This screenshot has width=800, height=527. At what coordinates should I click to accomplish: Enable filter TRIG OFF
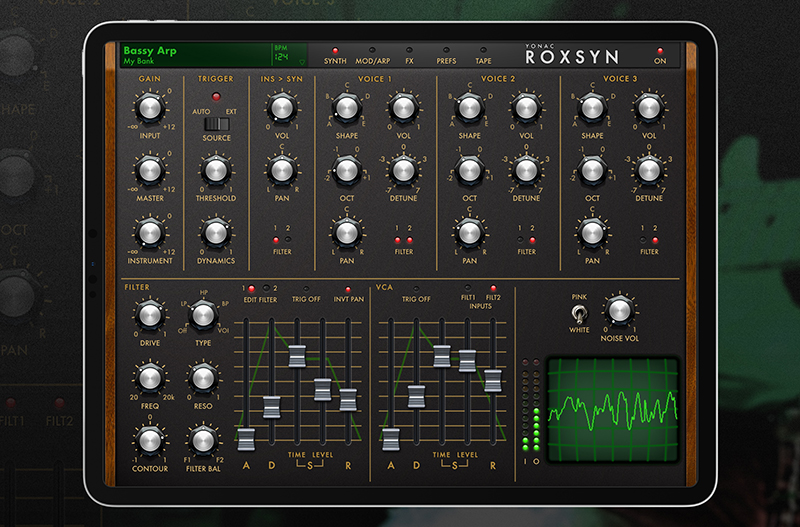306,289
